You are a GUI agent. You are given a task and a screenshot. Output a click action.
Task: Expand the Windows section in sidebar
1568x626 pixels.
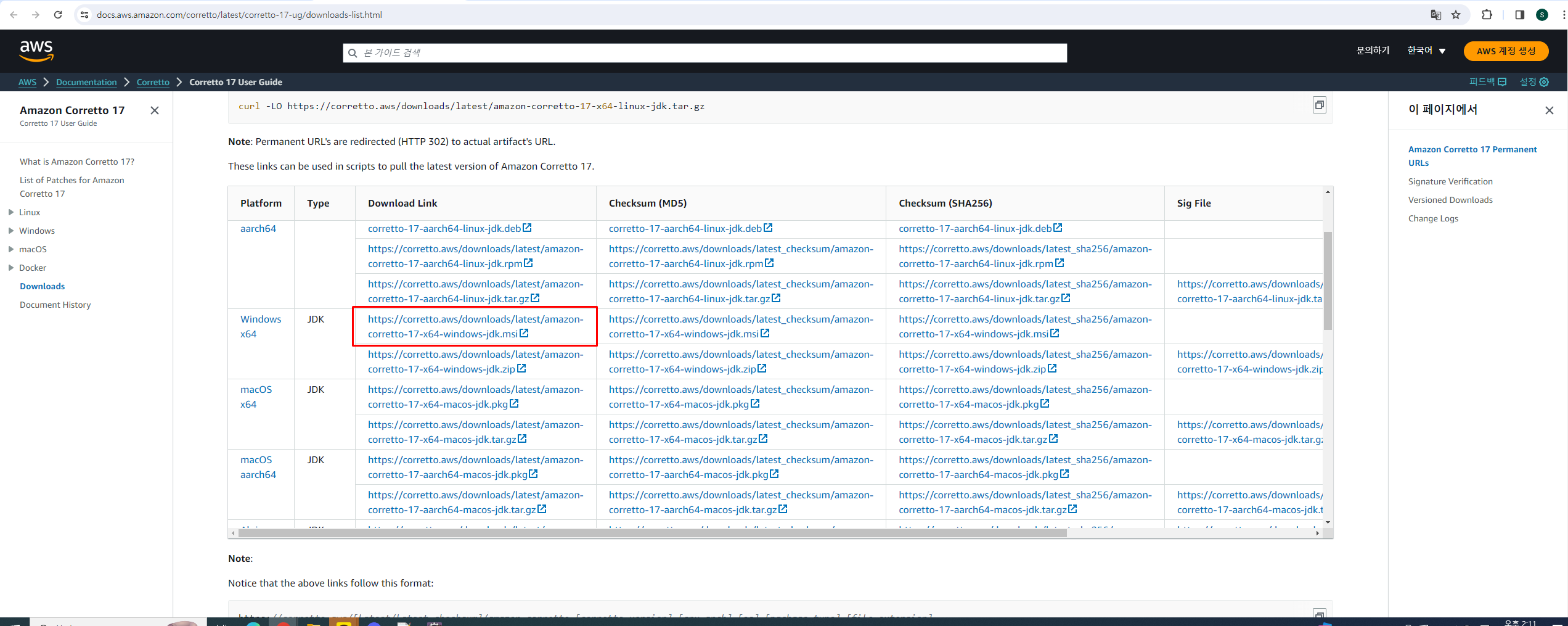pyautogui.click(x=11, y=231)
